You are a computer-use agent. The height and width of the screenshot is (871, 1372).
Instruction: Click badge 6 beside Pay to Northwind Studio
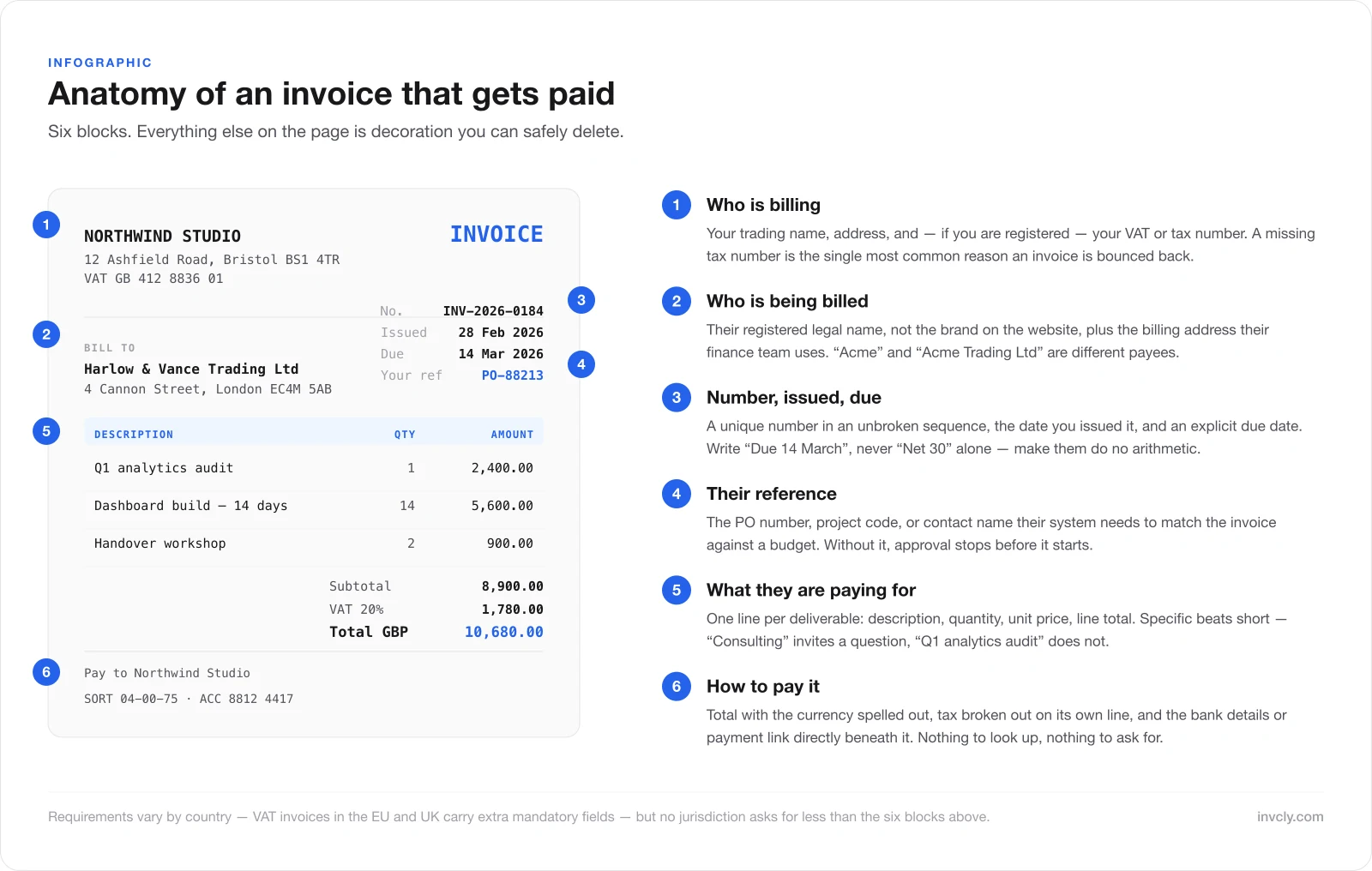click(46, 672)
